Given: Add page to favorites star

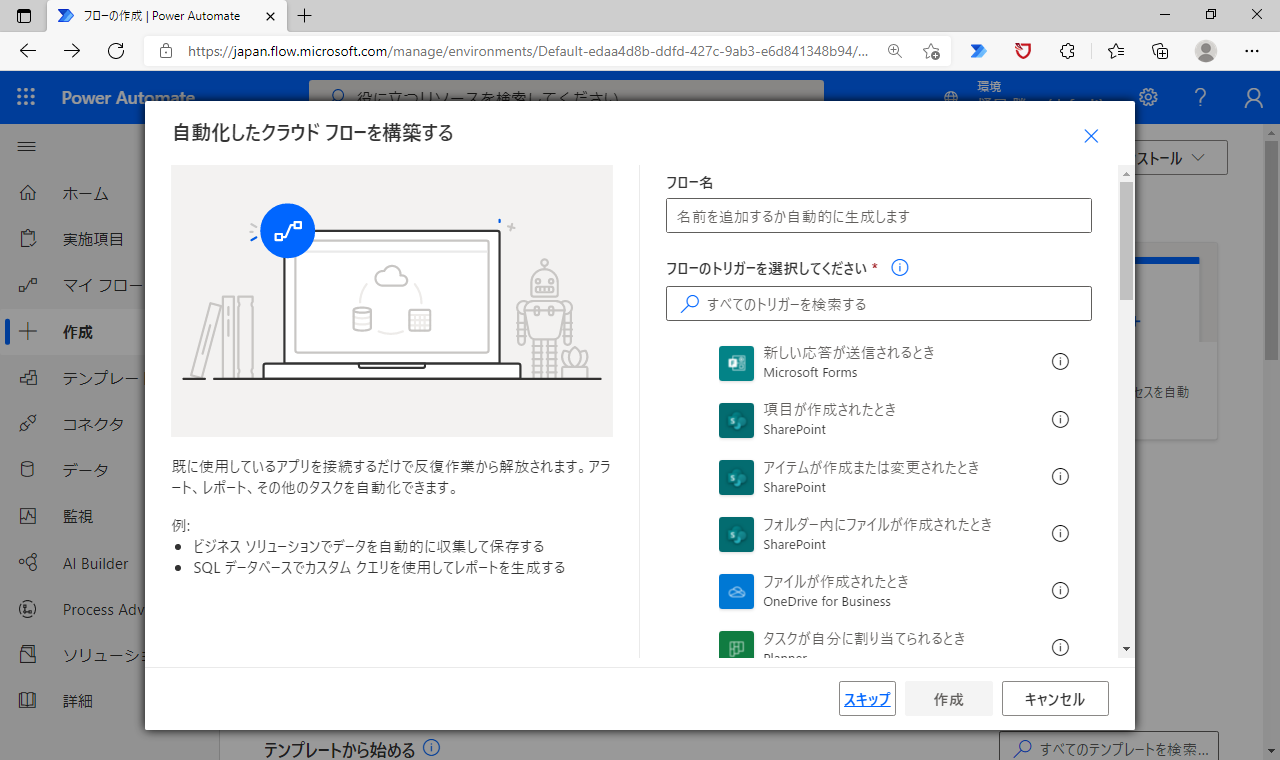Looking at the screenshot, I should (x=932, y=51).
